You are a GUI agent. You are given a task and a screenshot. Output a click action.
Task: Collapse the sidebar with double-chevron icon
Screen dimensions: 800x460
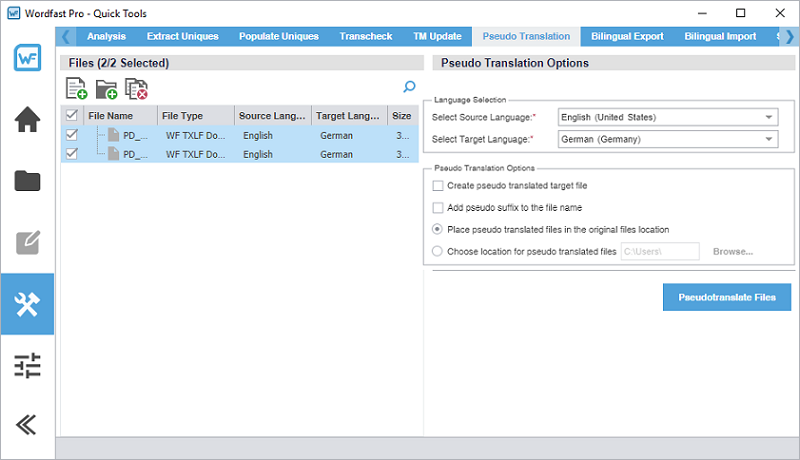pos(27,424)
